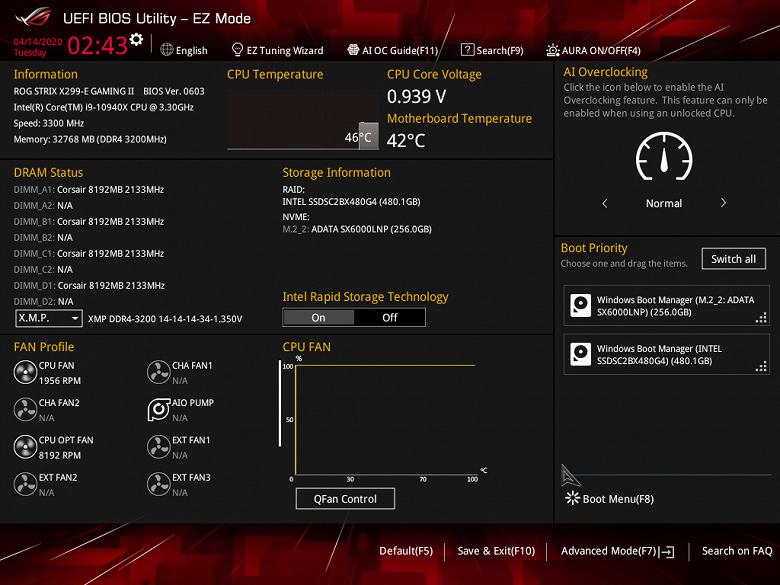The height and width of the screenshot is (585, 780).
Task: Open Search(F9)
Action: (492, 50)
